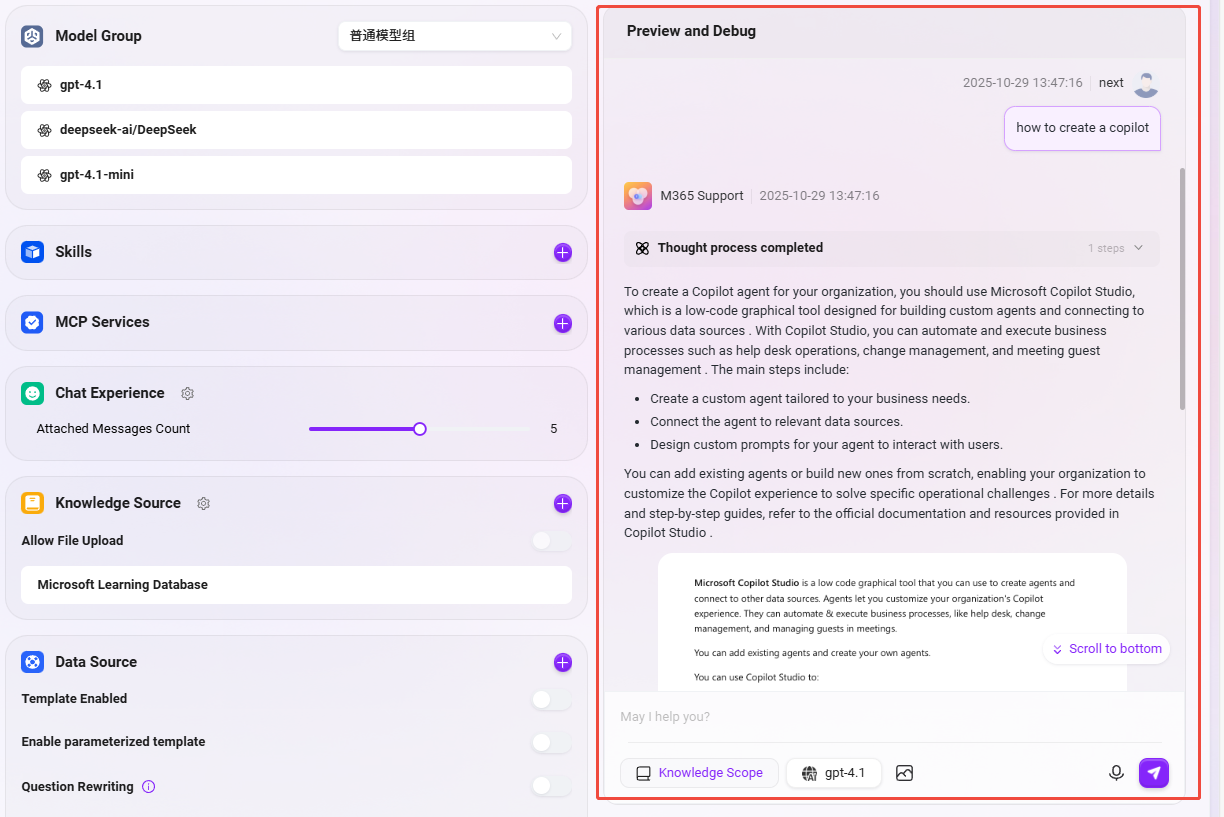Viewport: 1224px width, 817px height.
Task: Click the May I help you input field
Action: tap(860, 717)
